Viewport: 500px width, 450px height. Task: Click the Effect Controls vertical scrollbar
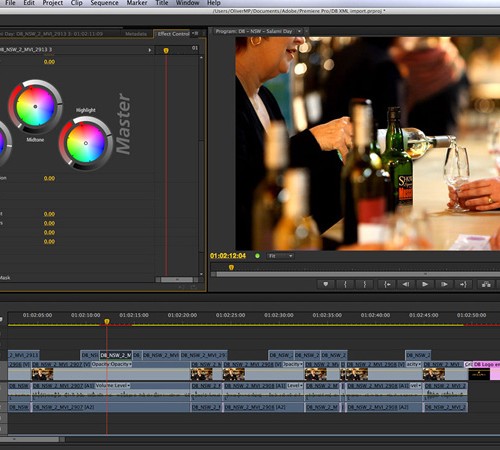tap(201, 165)
